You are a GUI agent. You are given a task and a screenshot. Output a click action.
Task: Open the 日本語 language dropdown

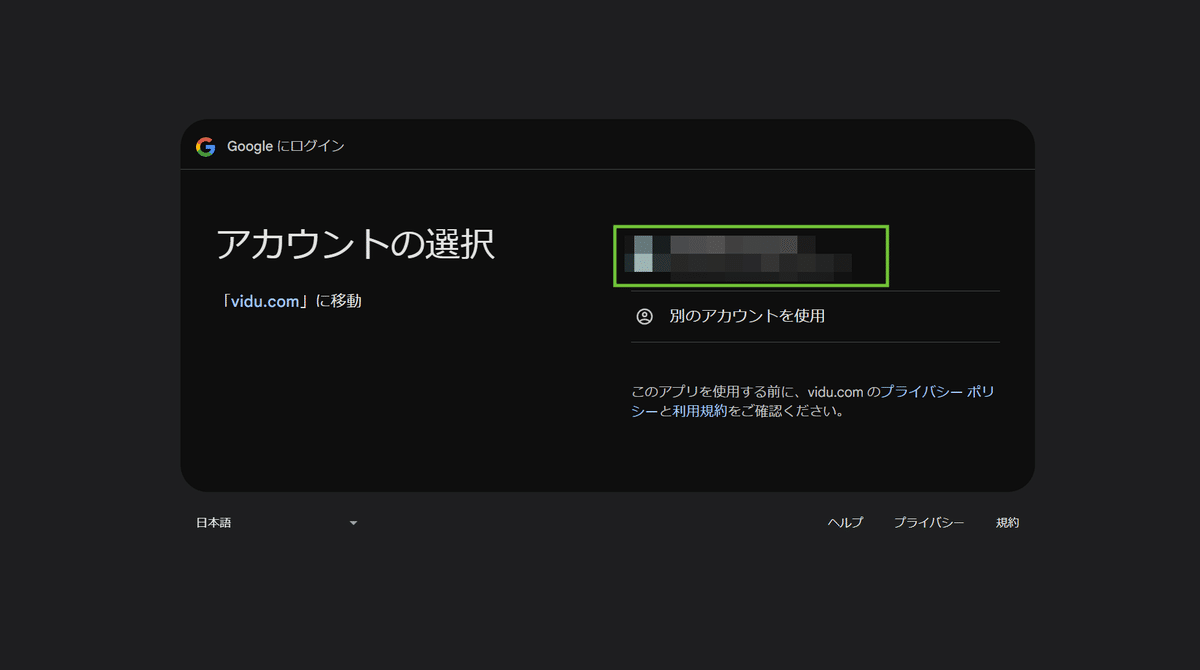pos(276,523)
